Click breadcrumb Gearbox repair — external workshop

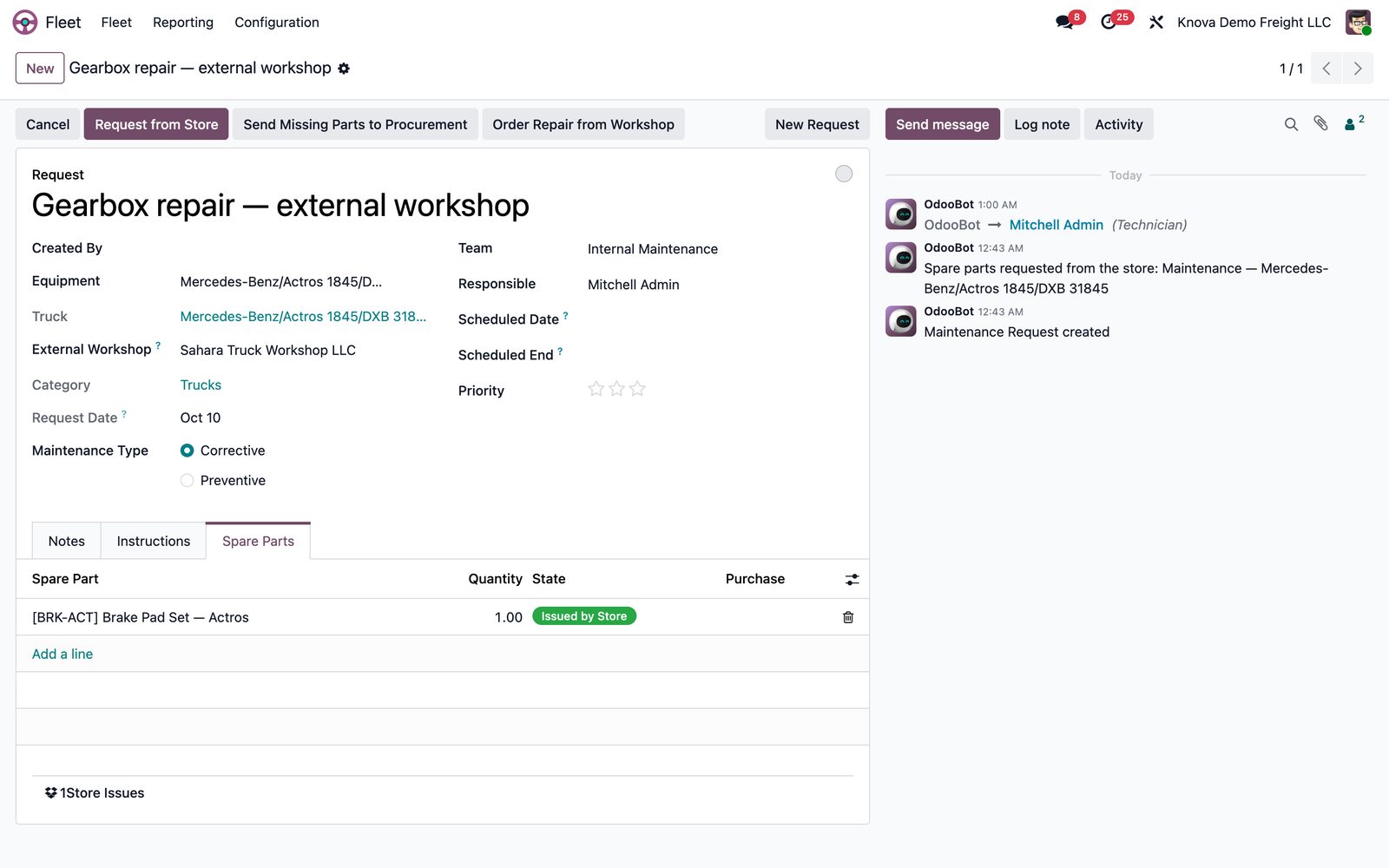coord(200,68)
